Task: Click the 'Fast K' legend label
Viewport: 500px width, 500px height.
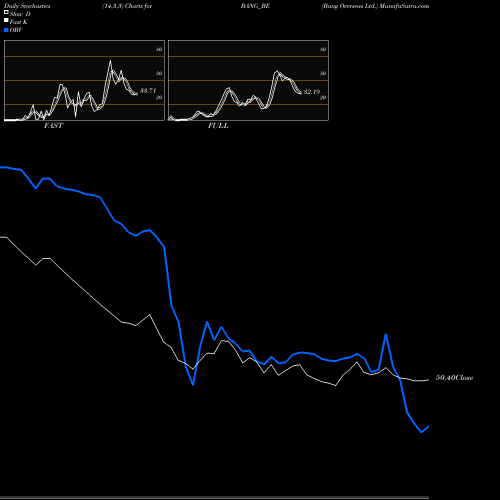Action: pyautogui.click(x=19, y=22)
